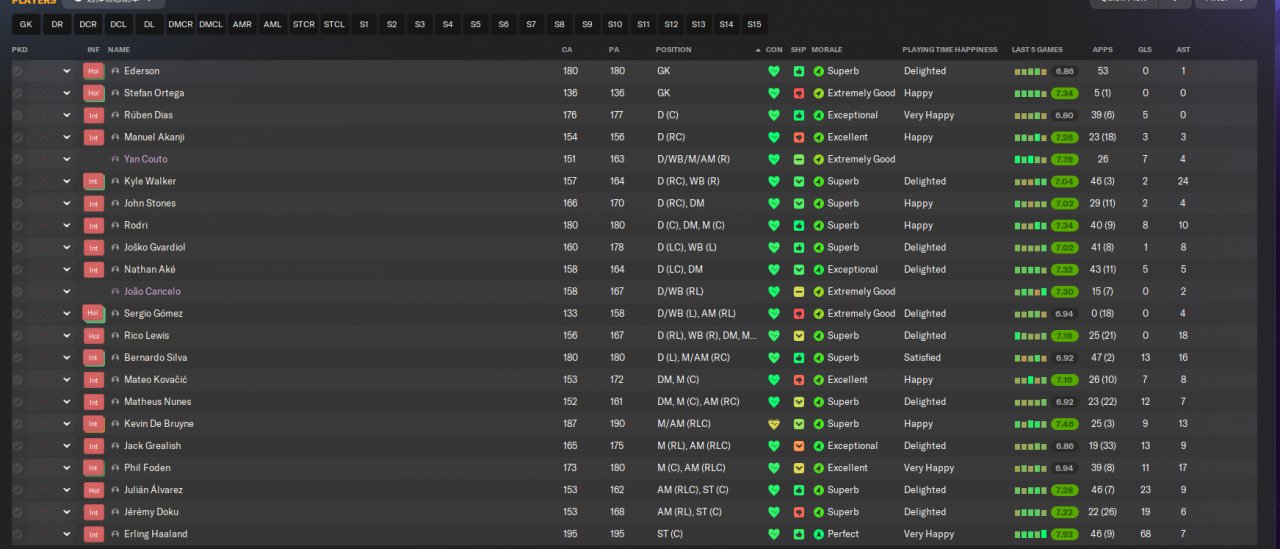The height and width of the screenshot is (549, 1280).
Task: Toggle the picked checkbox for Kyle Walker
Action: (17, 181)
